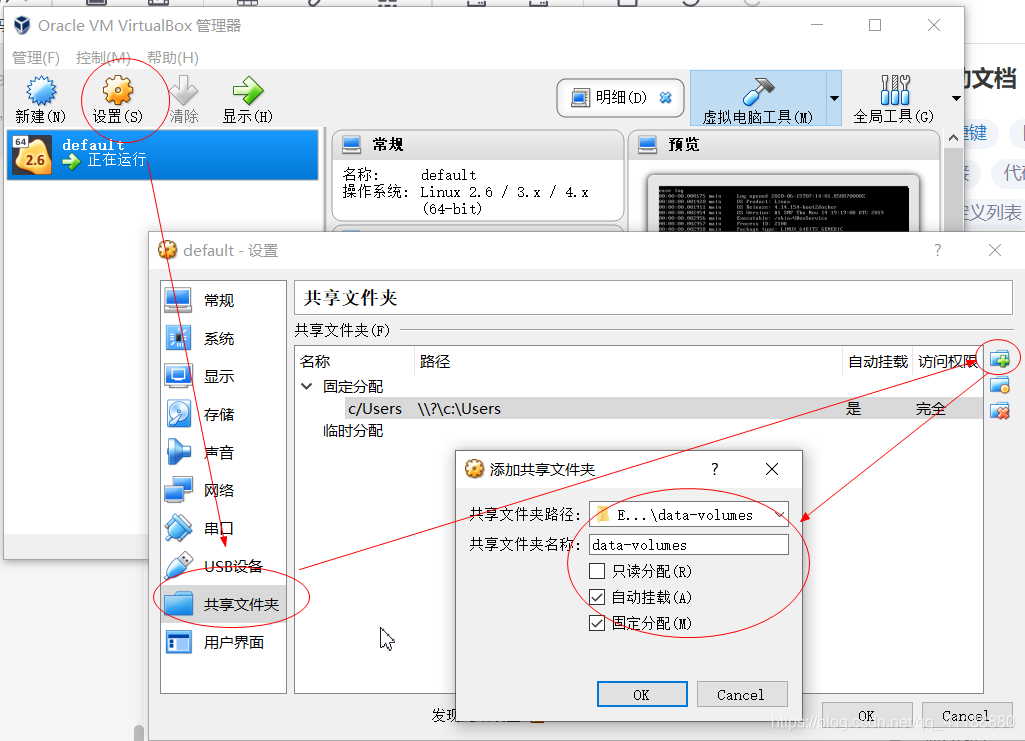Click the add shared folder icon
The width and height of the screenshot is (1025, 741).
(x=1000, y=359)
